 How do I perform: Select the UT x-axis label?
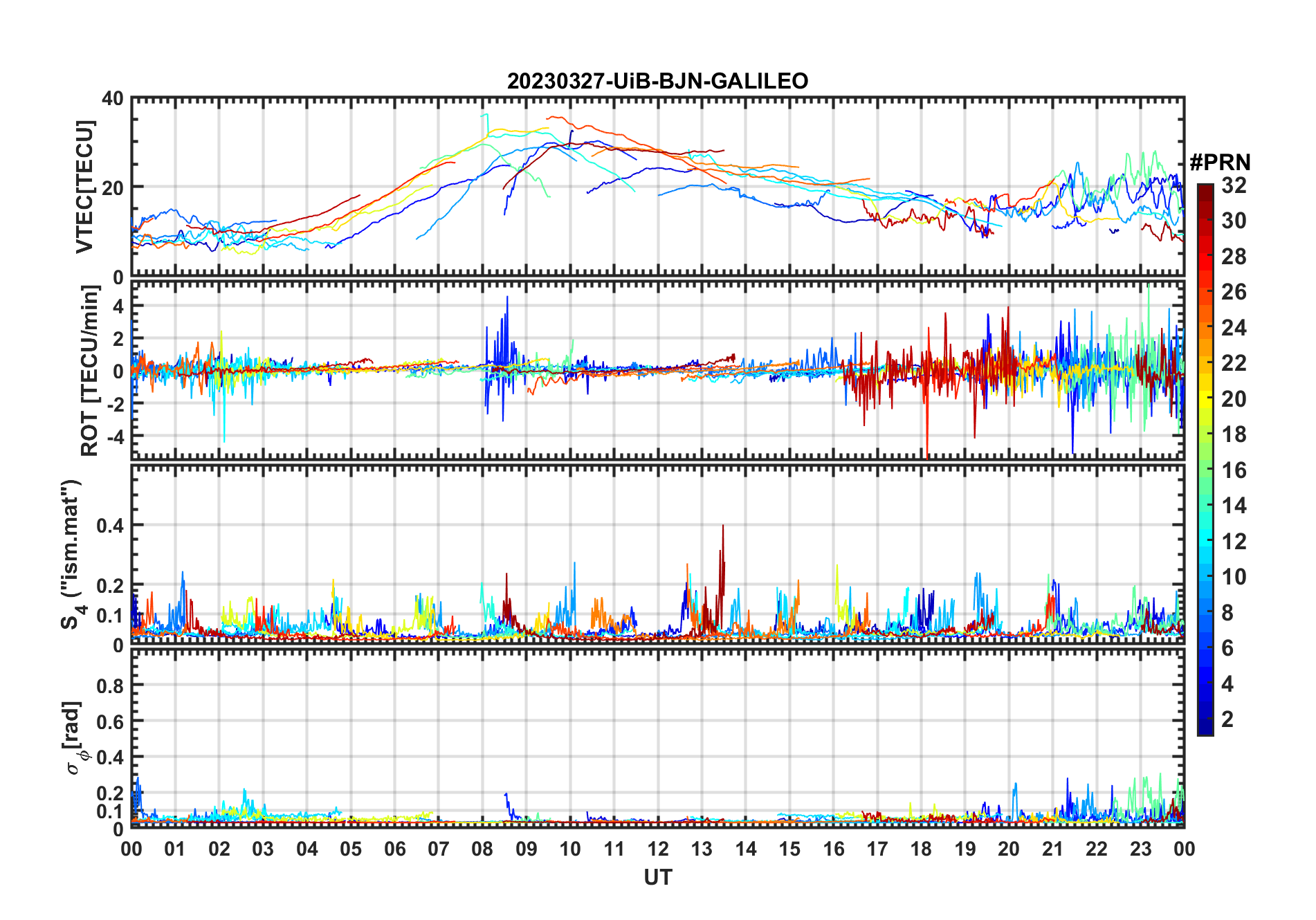tap(657, 878)
